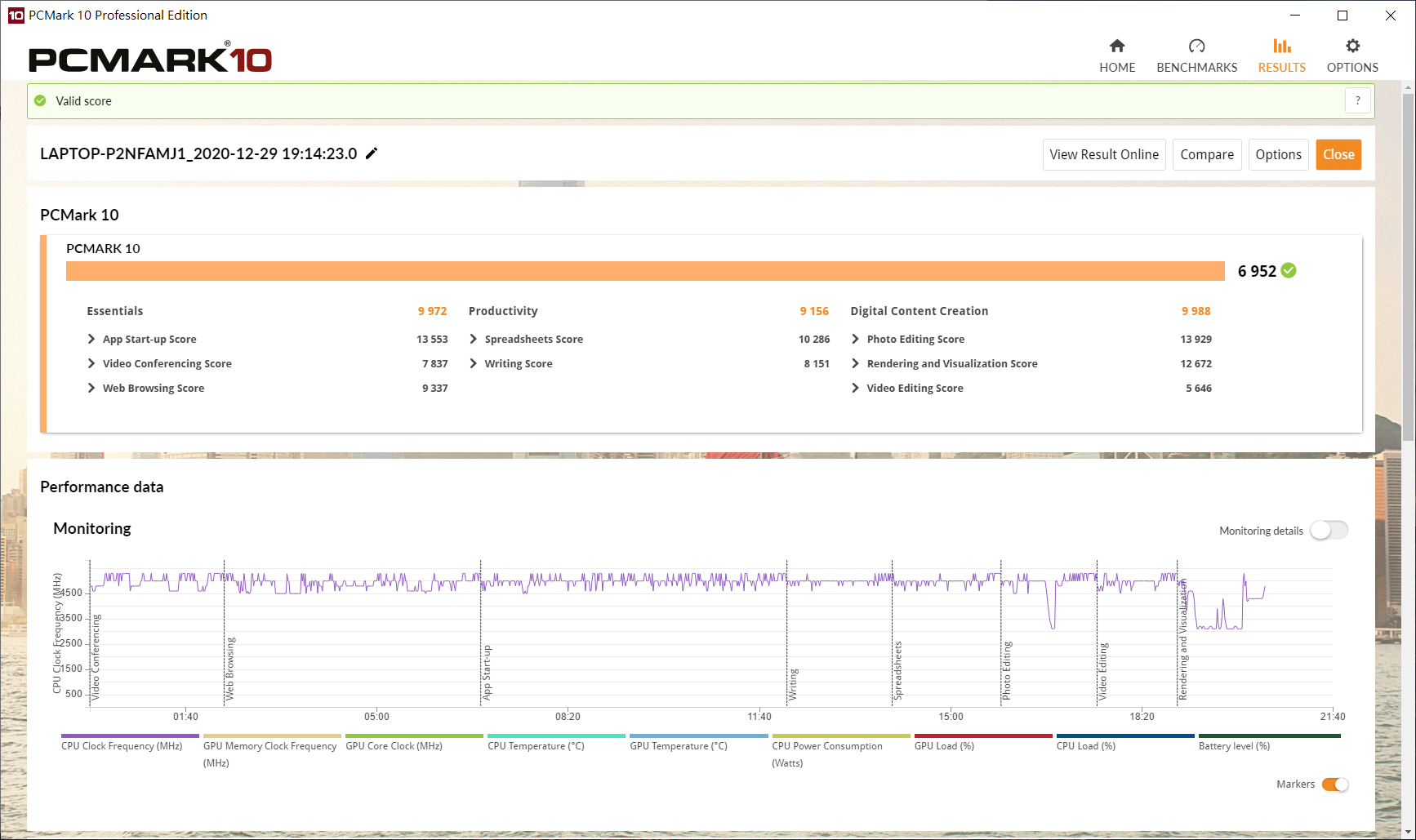
Task: Click the Digital Content Creation heading
Action: pyautogui.click(x=920, y=311)
